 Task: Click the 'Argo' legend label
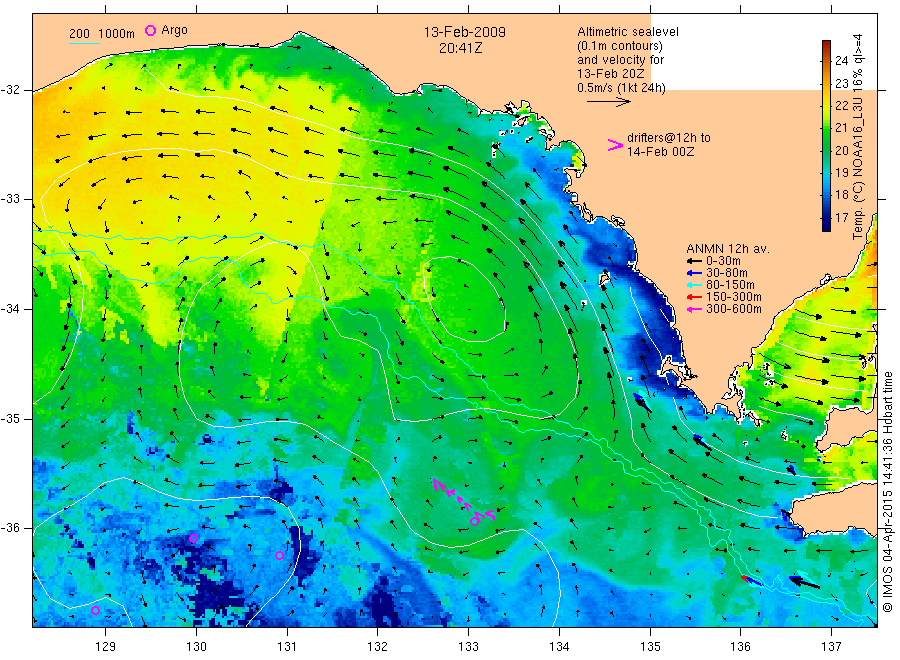[x=174, y=30]
